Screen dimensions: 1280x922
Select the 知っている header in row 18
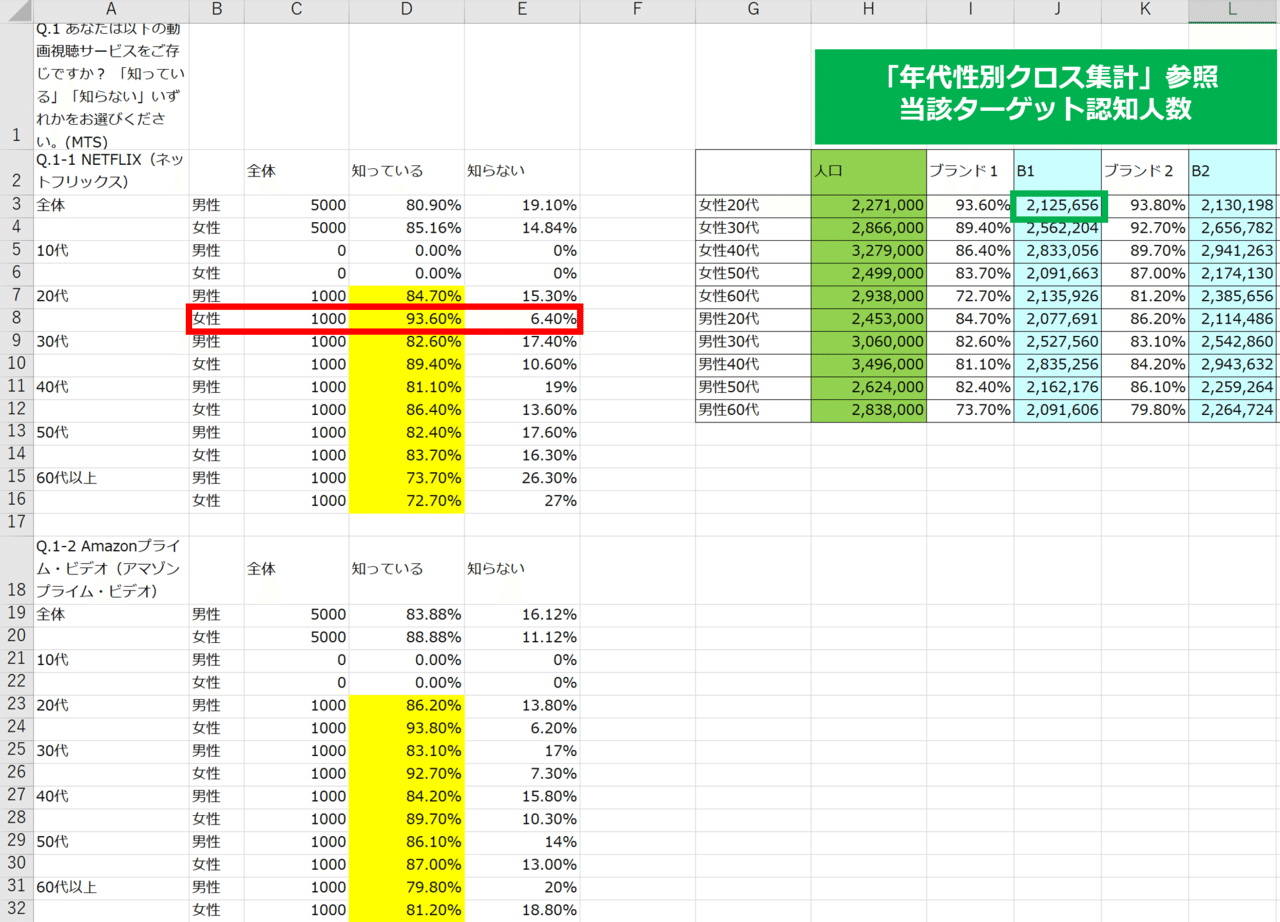coord(406,568)
